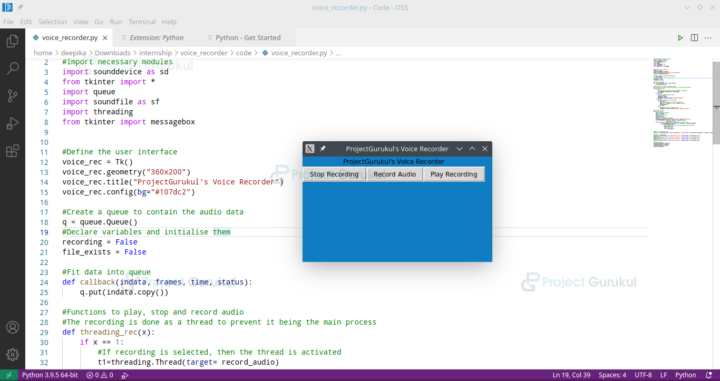720x381 pixels.
Task: Open Source Control view
Action: point(12,95)
